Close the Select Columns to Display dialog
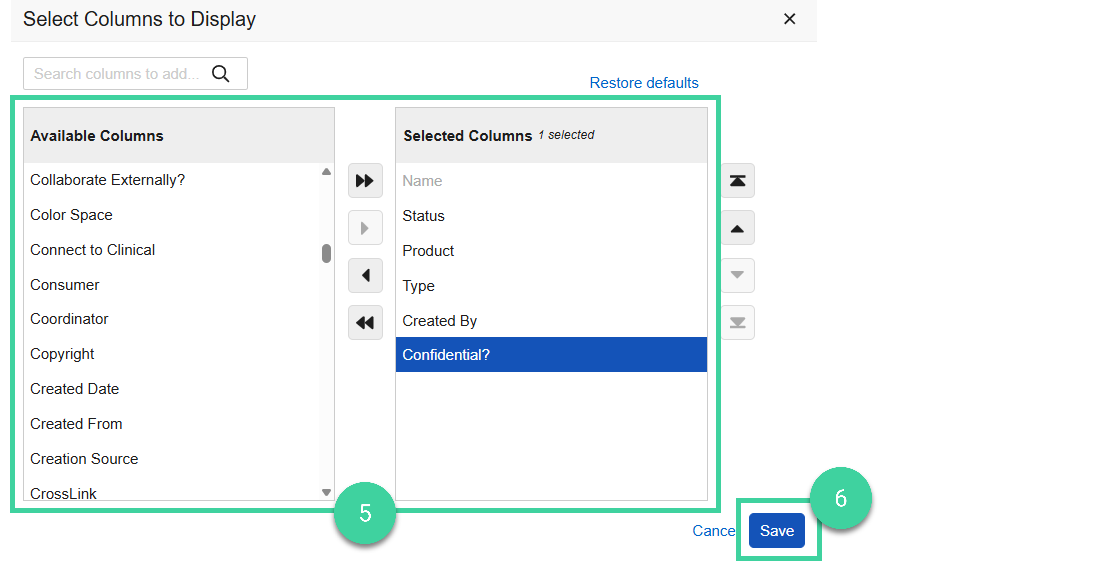The height and width of the screenshot is (585, 1111). 789,19
